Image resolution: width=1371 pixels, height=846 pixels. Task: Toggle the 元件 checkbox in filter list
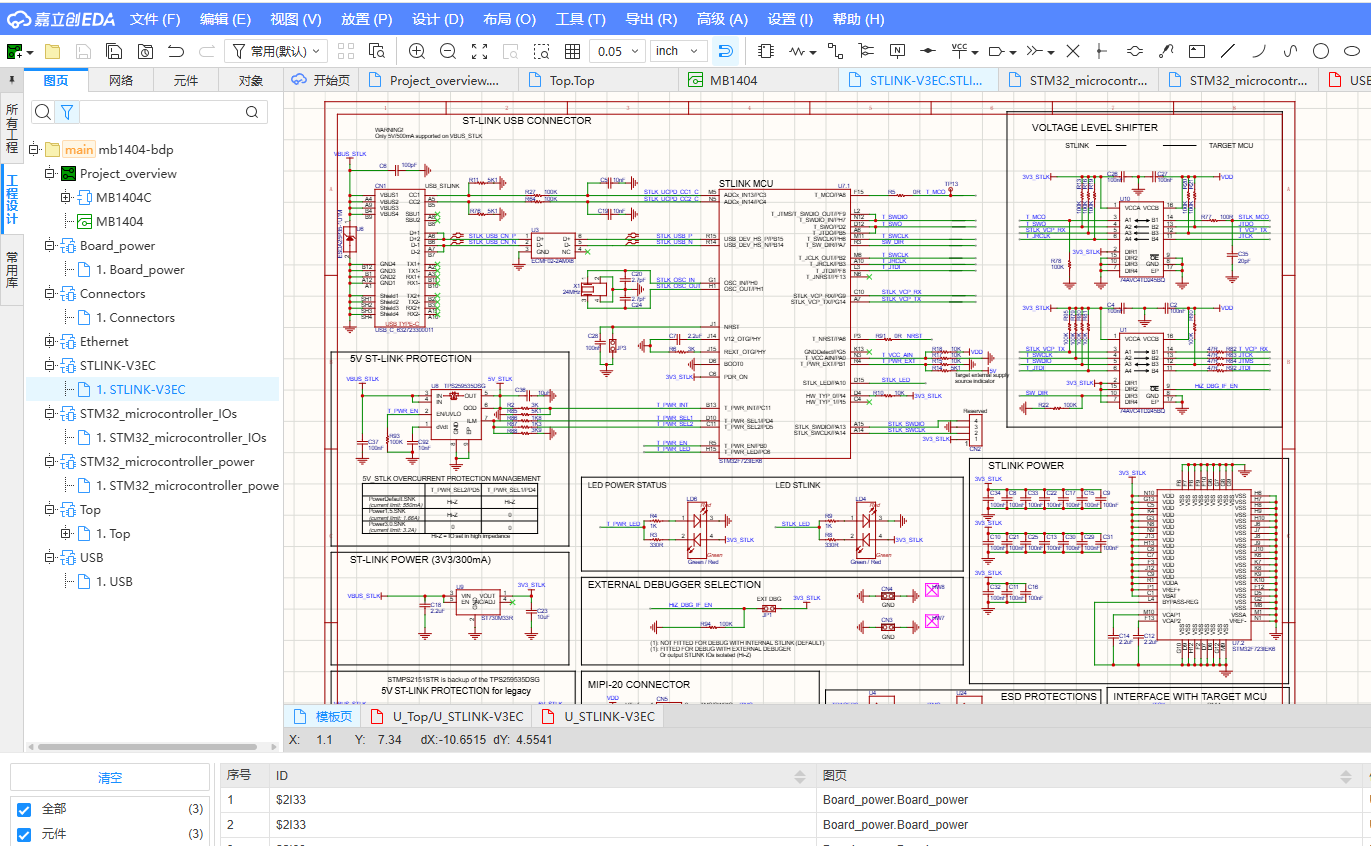[24, 834]
